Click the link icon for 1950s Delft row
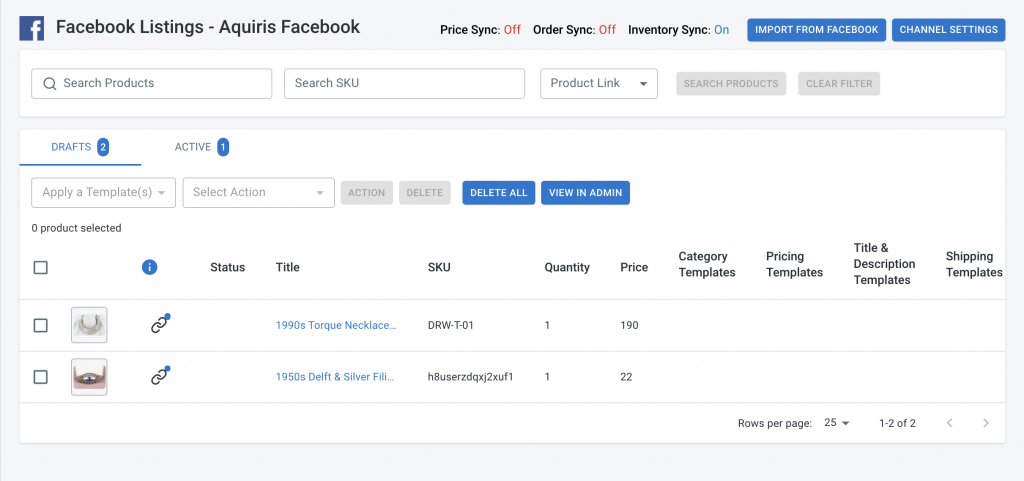This screenshot has height=481, width=1024. click(160, 376)
